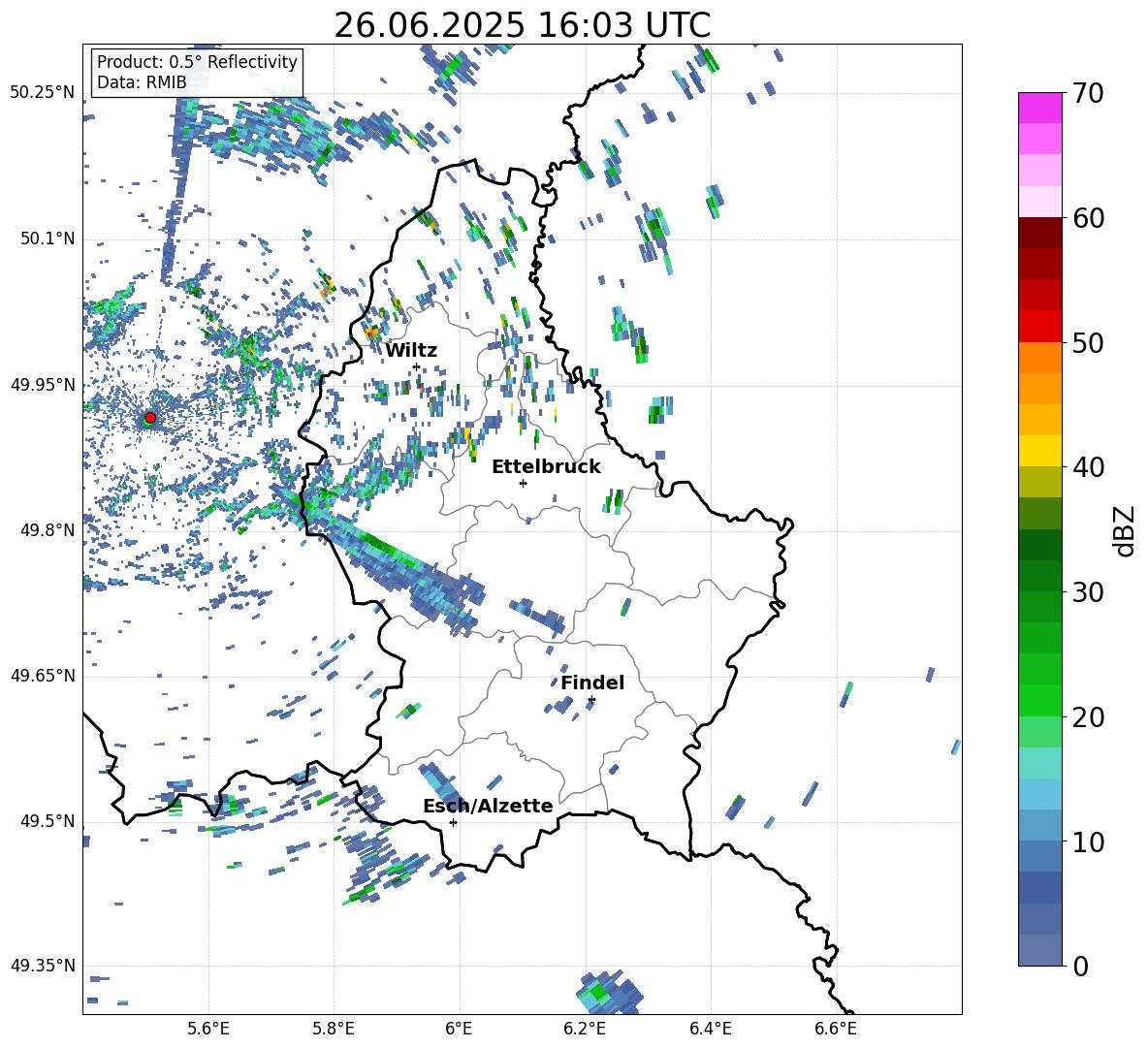
Task: Click the 70 tick label on colorbar
Action: (x=1087, y=94)
